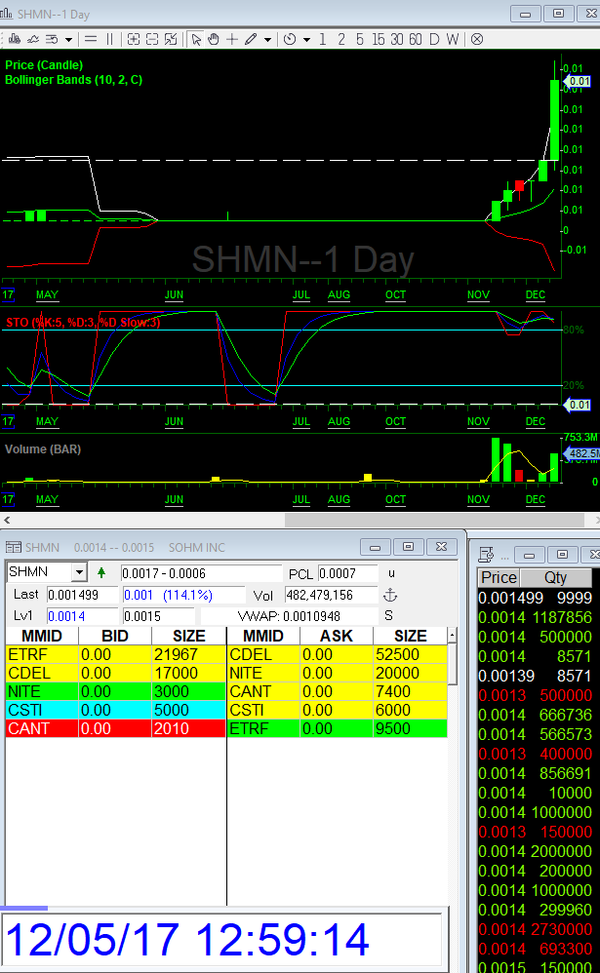The image size is (600, 973).
Task: Click the Price column header in time and sales
Action: (x=498, y=577)
